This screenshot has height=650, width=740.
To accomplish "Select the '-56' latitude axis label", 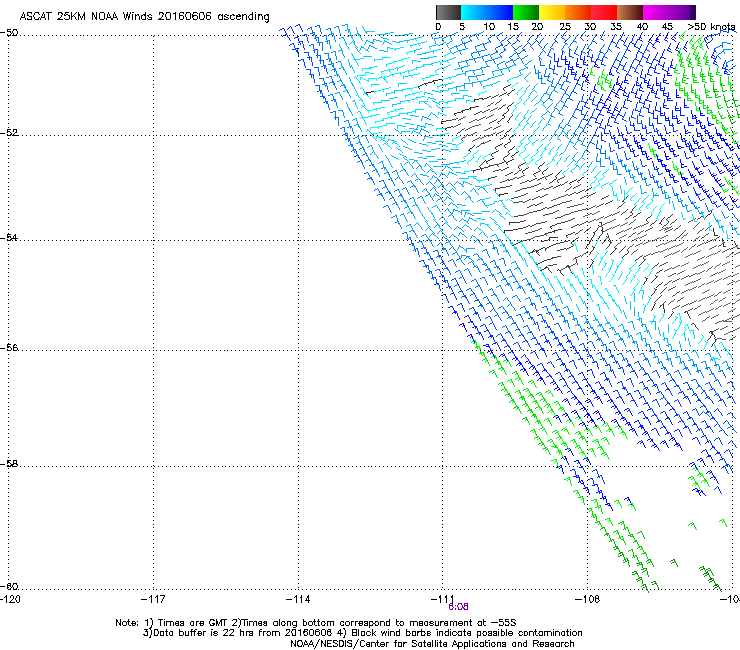I will [x=9, y=348].
